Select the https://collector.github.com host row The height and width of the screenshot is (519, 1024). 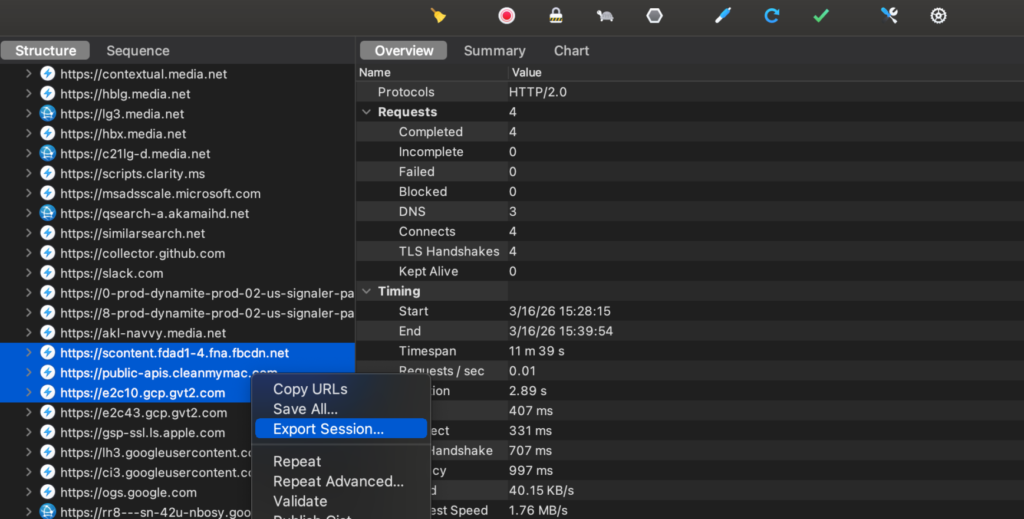(142, 253)
